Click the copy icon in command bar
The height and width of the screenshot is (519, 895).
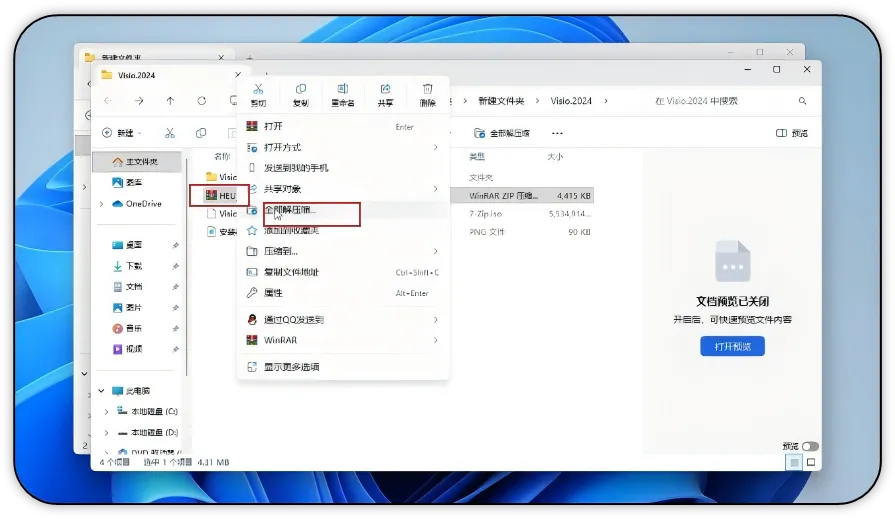coord(201,133)
